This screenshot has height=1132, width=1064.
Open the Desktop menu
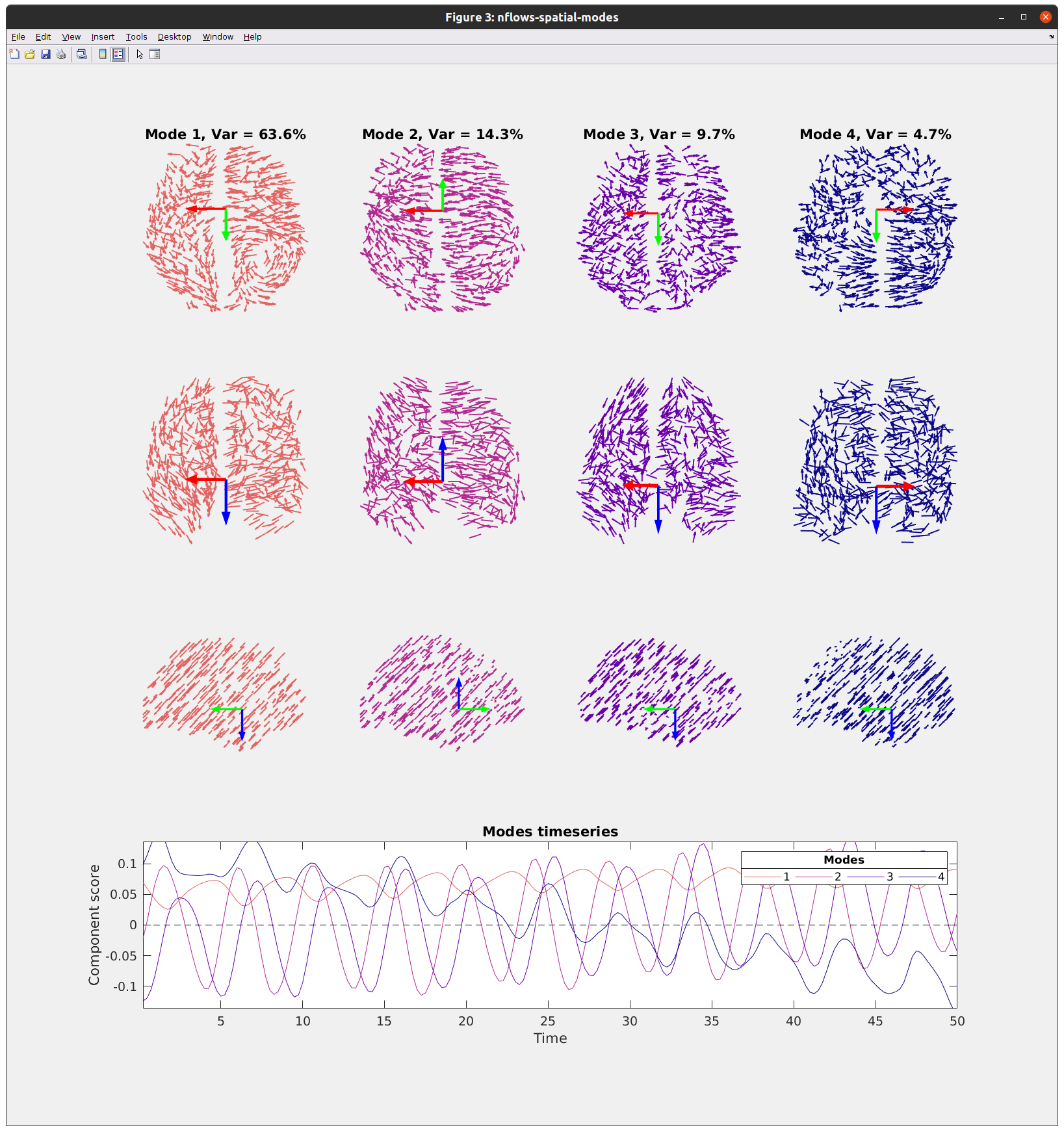click(174, 37)
